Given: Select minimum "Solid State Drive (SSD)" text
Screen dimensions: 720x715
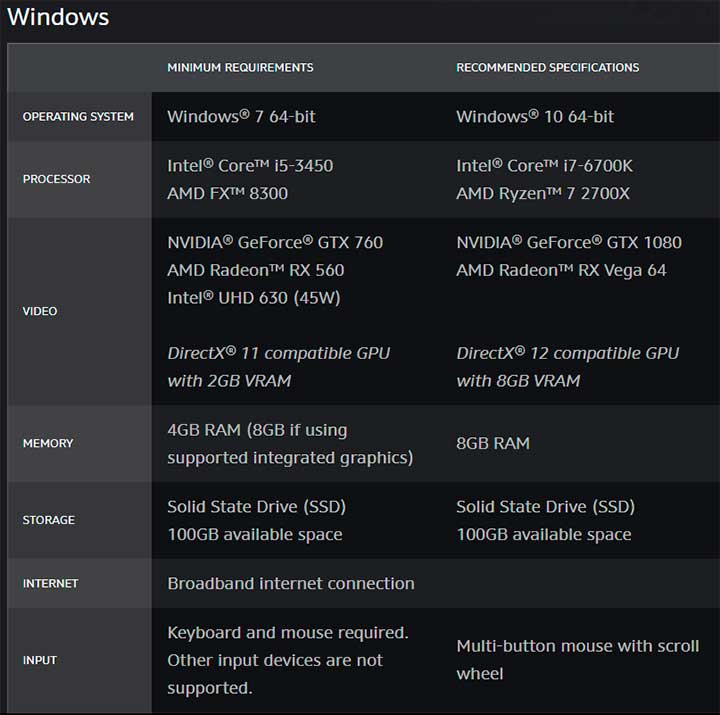Looking at the screenshot, I should point(256,507).
